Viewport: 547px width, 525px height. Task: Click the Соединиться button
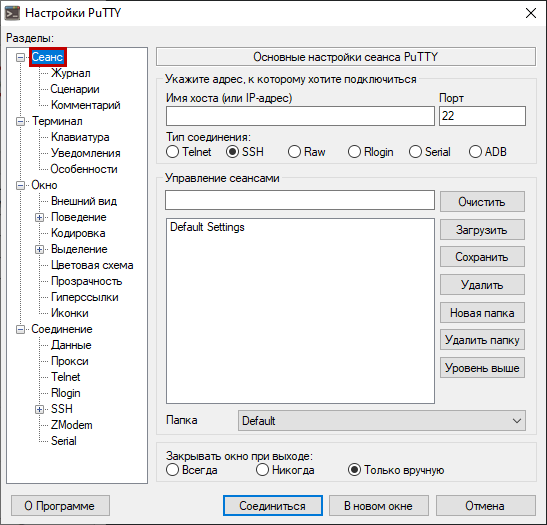coord(273,506)
